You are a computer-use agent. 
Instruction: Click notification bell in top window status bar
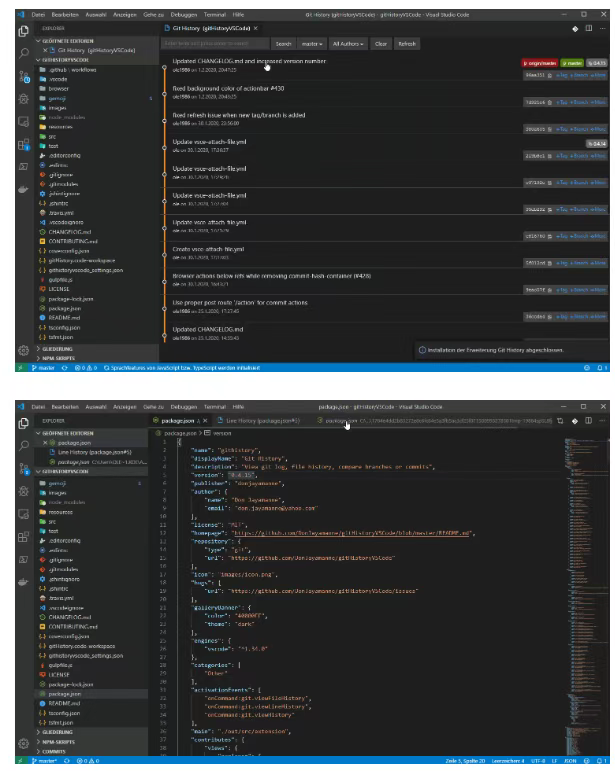[600, 368]
